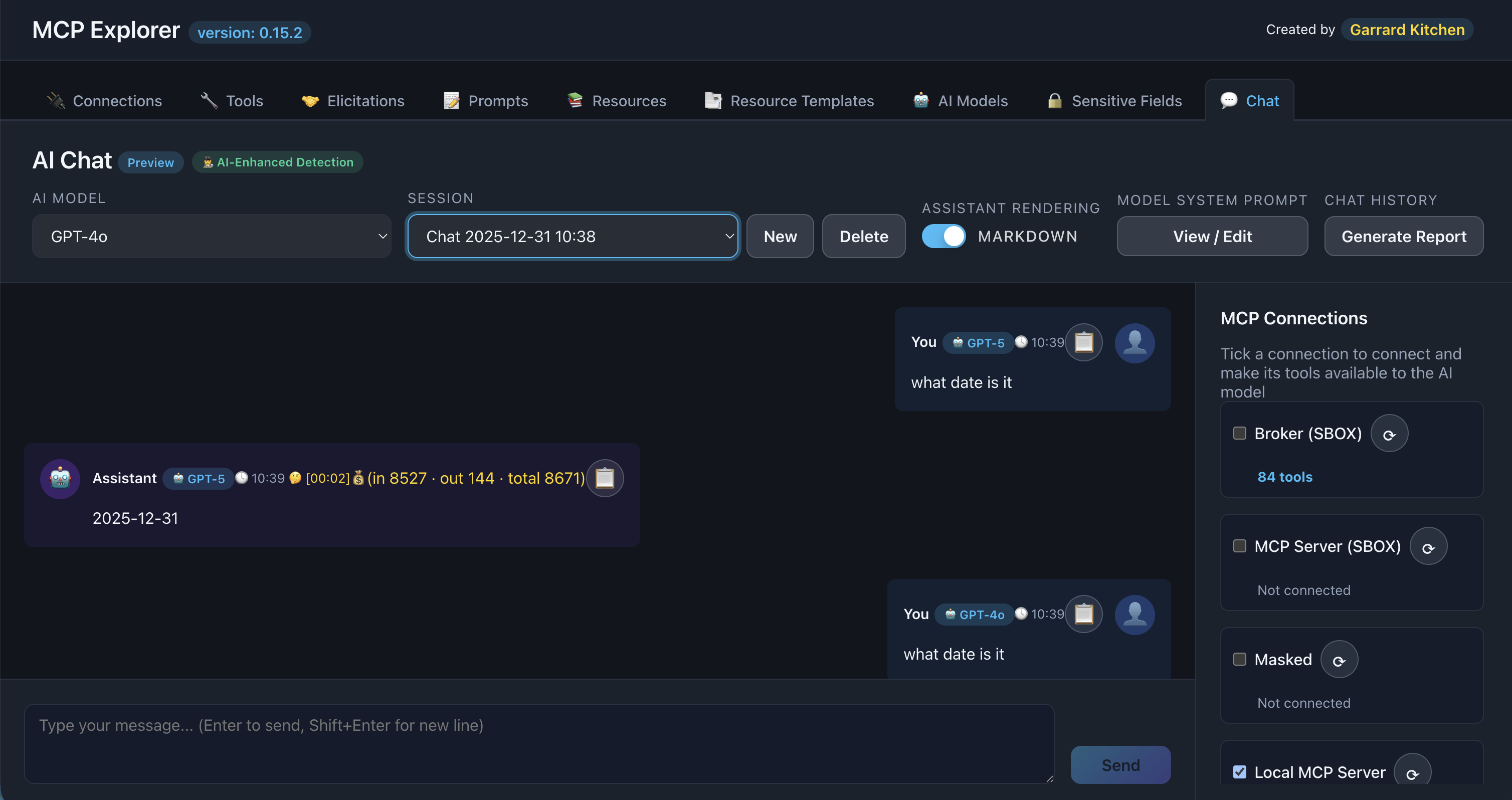1512x800 pixels.
Task: Toggle the Markdown rendering switch off
Action: tap(943, 237)
